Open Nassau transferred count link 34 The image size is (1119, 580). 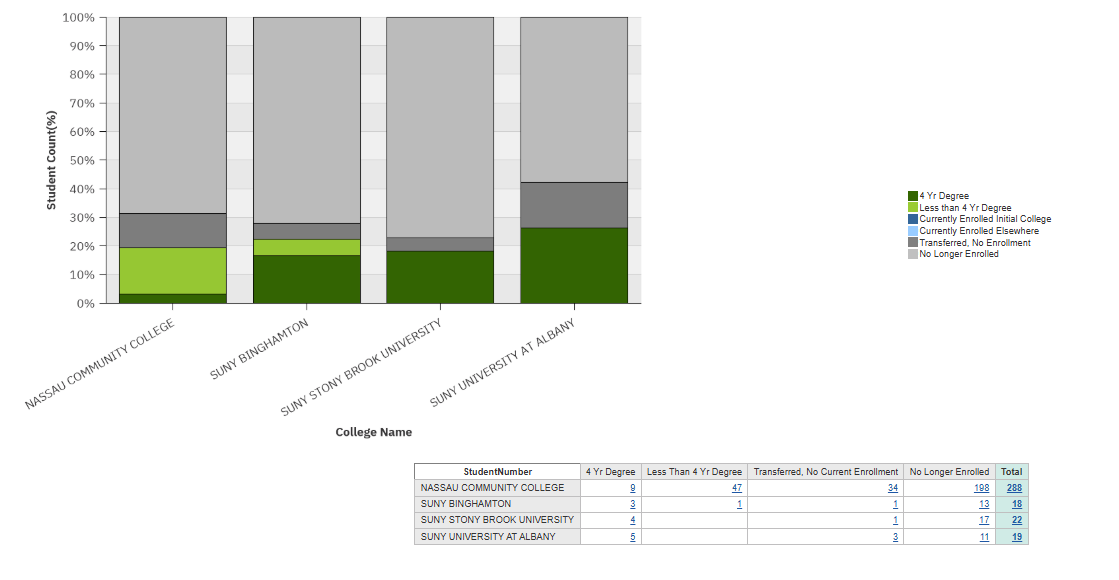pyautogui.click(x=893, y=488)
